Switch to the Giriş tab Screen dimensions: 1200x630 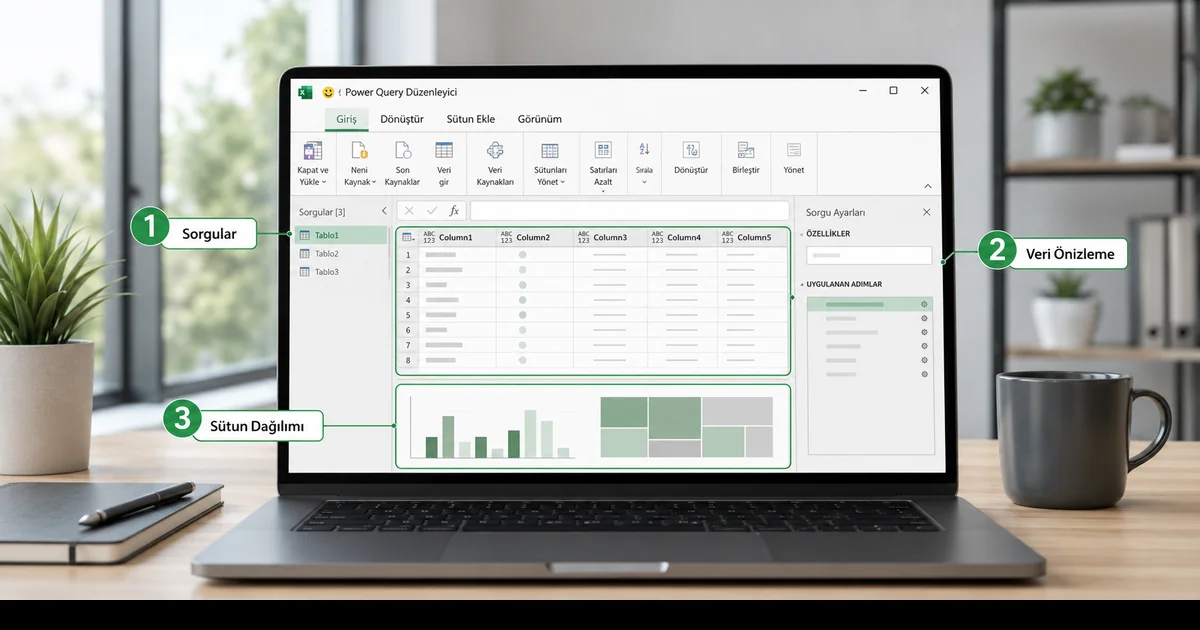(x=346, y=119)
